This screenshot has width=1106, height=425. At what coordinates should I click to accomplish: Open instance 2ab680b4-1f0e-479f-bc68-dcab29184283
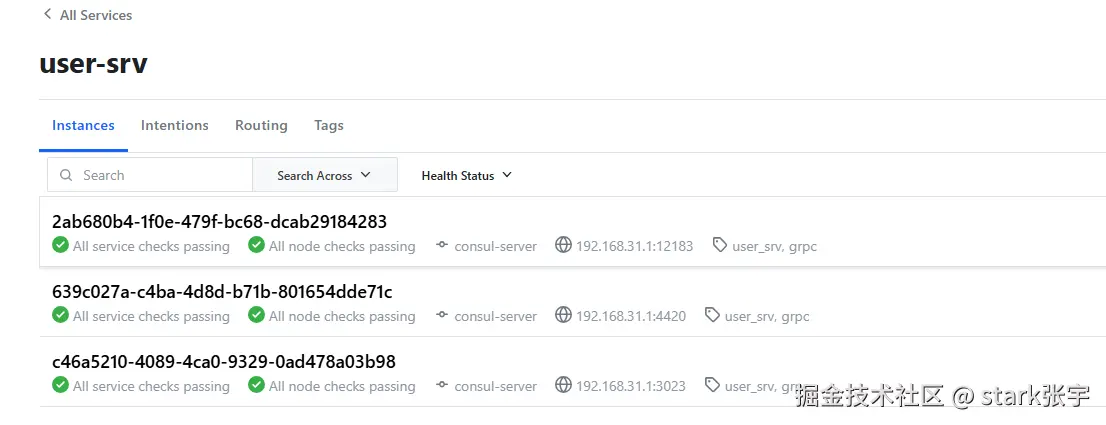tap(219, 222)
